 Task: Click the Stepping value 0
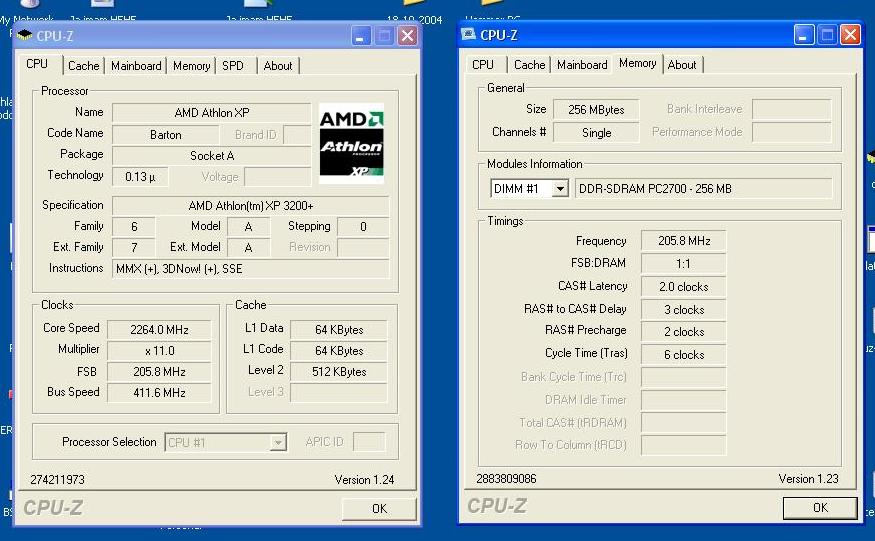click(x=363, y=227)
